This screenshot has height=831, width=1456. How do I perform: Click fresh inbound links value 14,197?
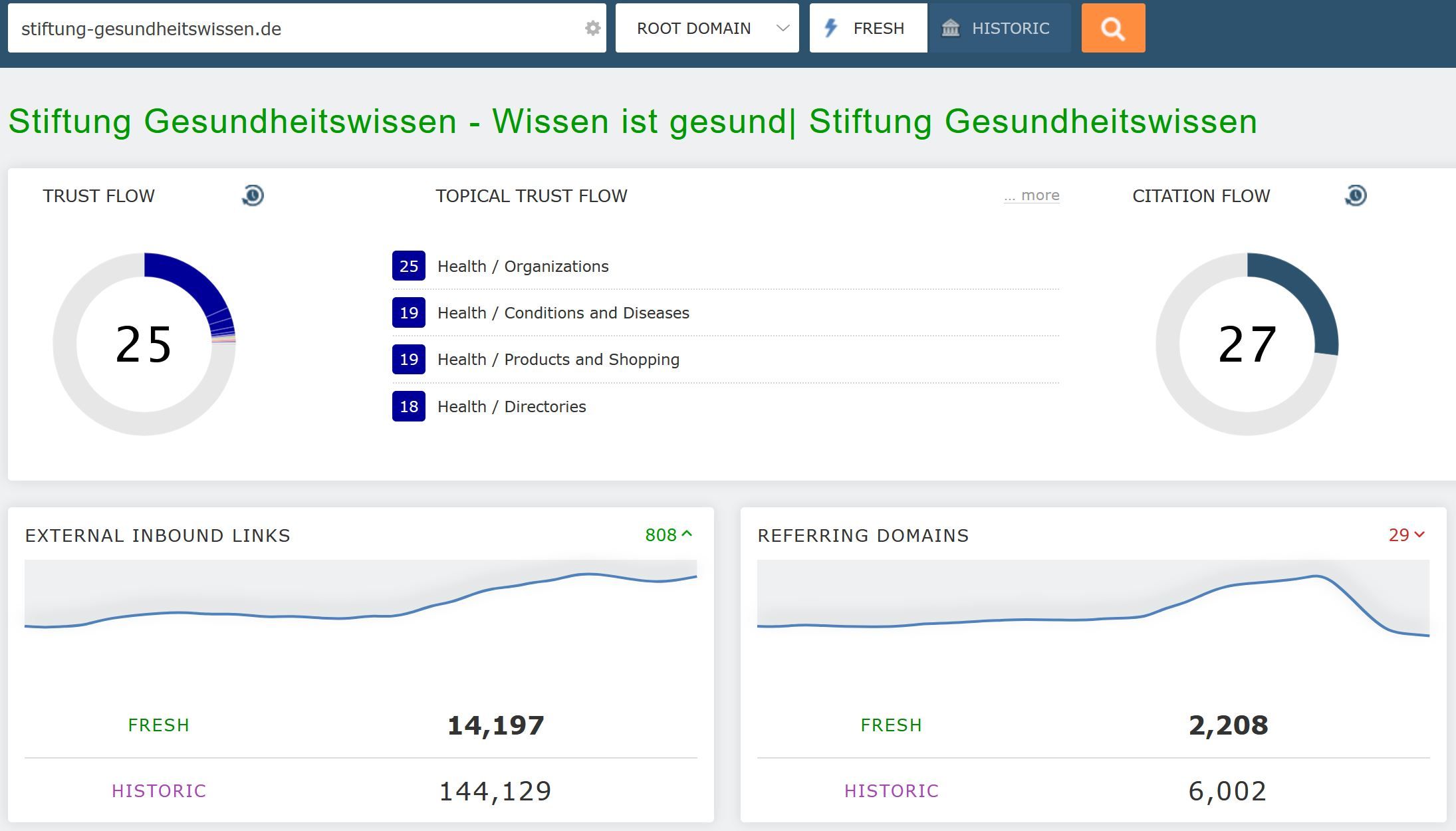[496, 725]
